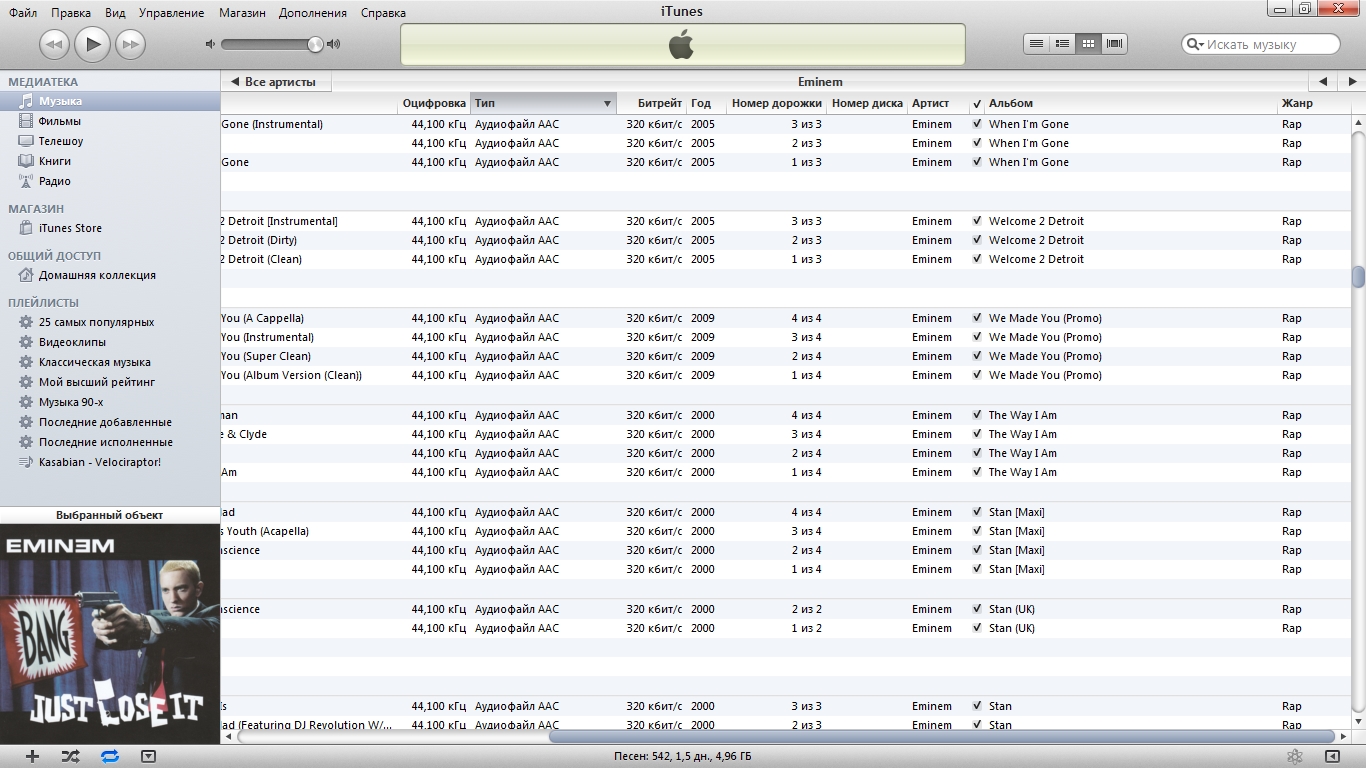Click the checkmark column header
Viewport: 1366px width, 768px height.
977,103
